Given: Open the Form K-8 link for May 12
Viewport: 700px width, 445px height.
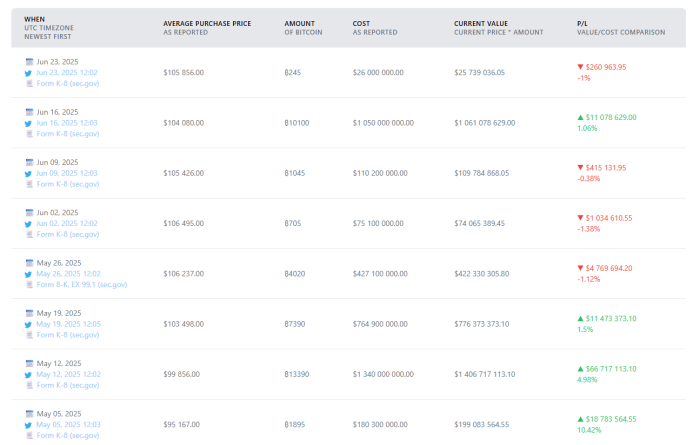Looking at the screenshot, I should (x=68, y=385).
